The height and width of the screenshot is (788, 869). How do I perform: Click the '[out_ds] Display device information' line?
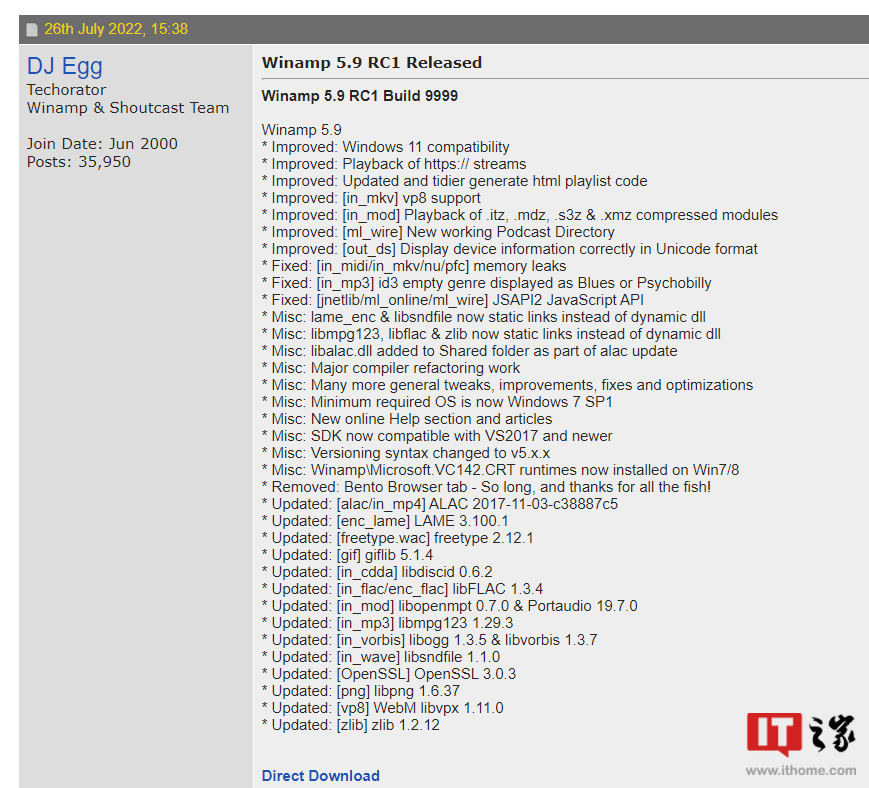coord(509,249)
